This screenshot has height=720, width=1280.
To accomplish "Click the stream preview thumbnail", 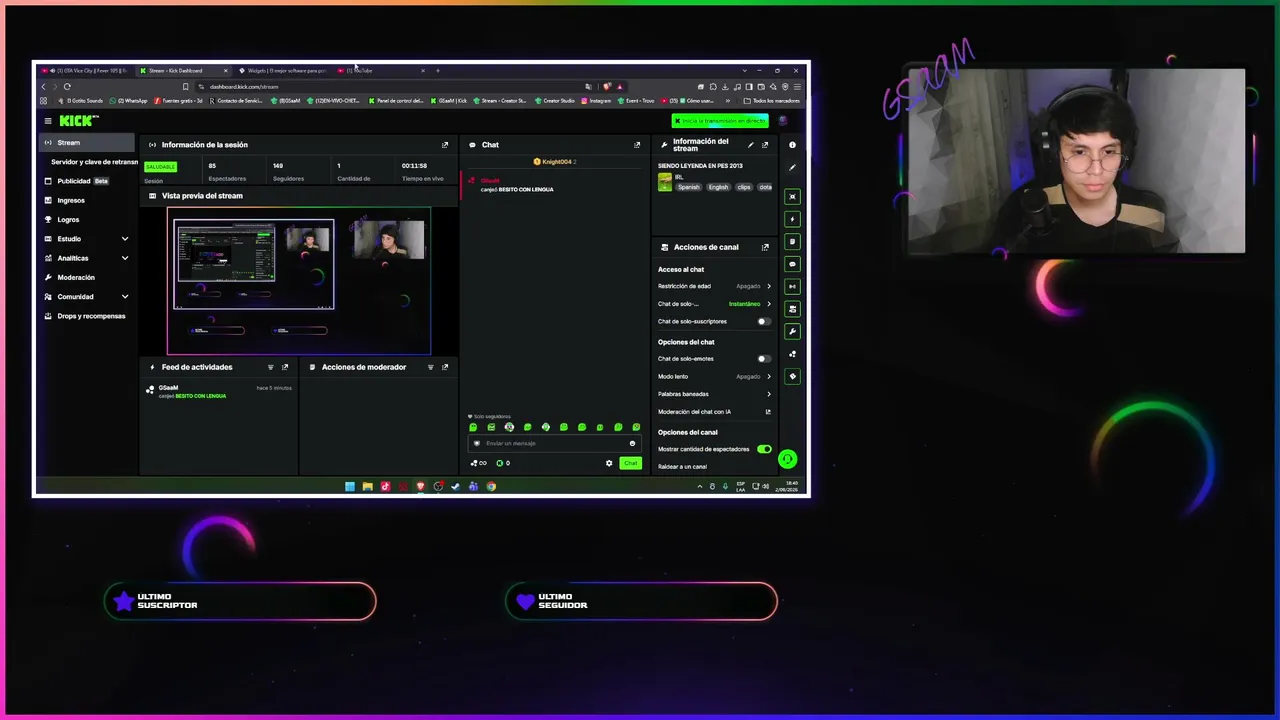I will point(299,281).
